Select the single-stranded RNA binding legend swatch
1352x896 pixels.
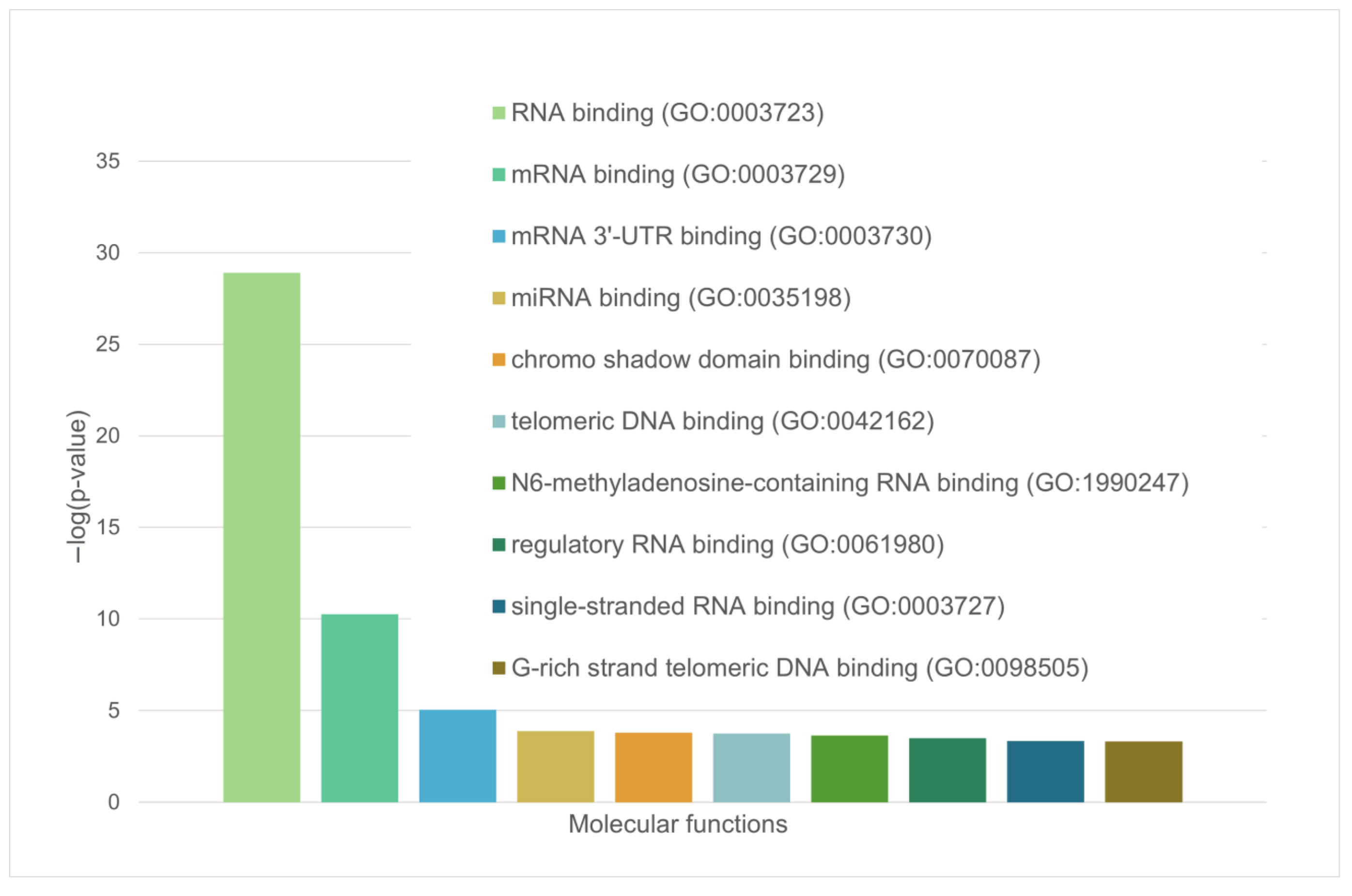pyautogui.click(x=498, y=607)
